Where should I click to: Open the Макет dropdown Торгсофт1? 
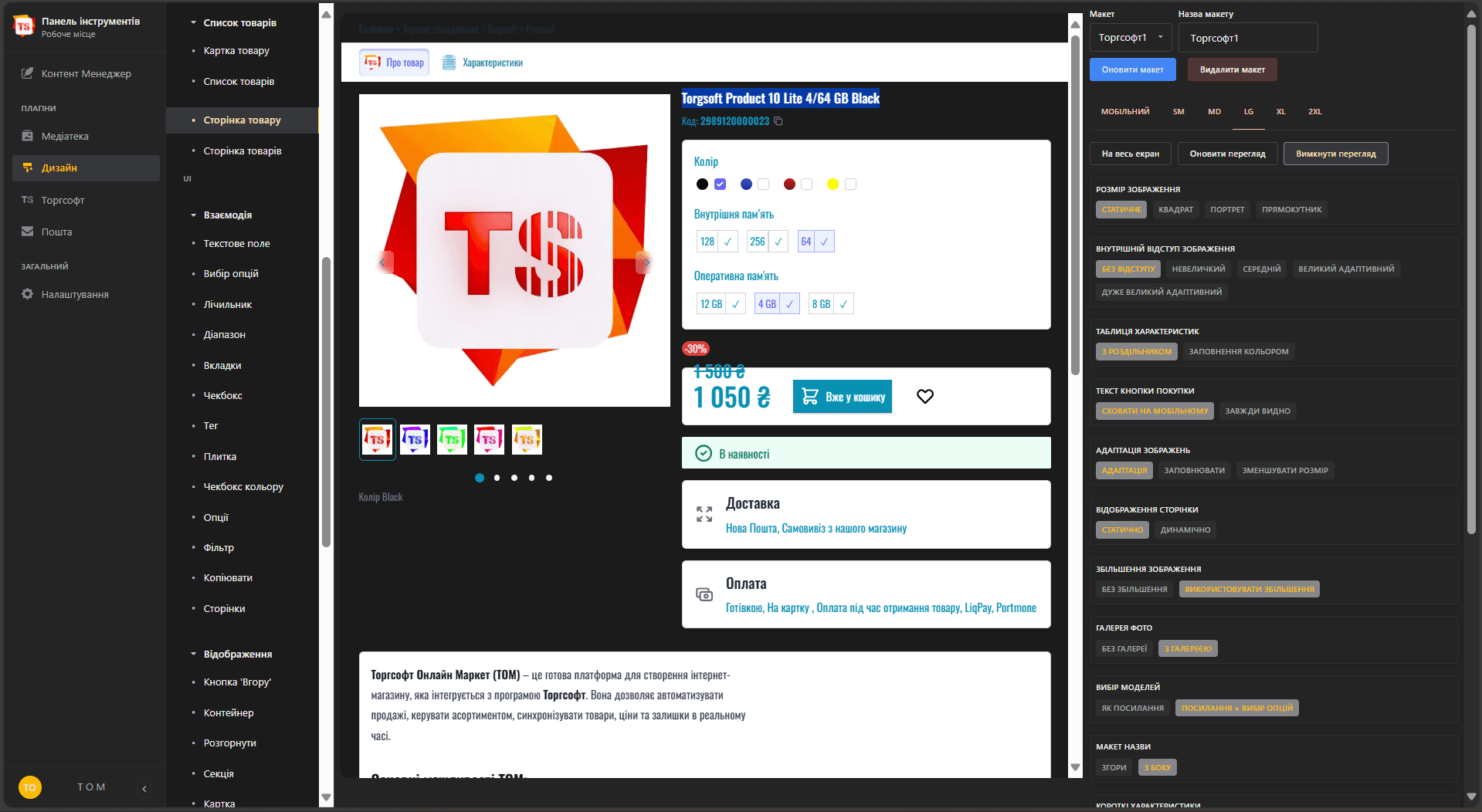coord(1130,38)
